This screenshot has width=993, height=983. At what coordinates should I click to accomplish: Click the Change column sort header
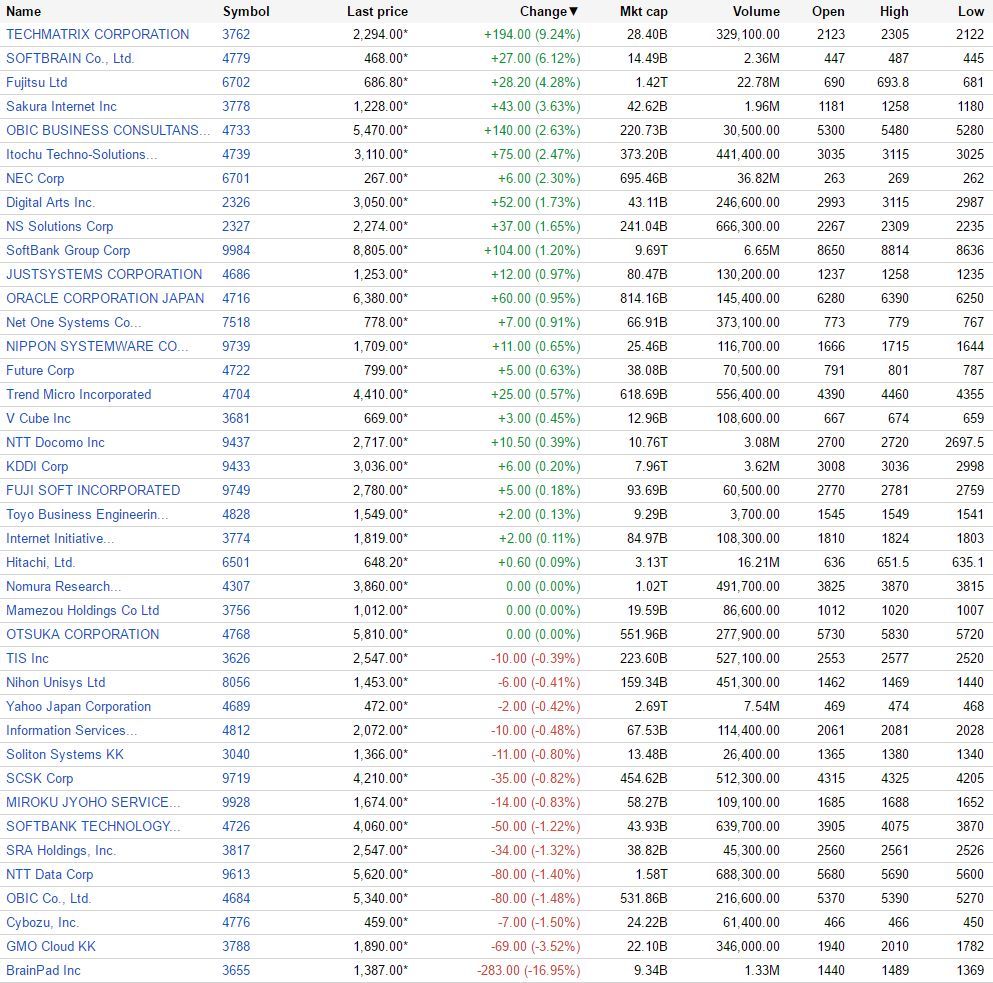(x=549, y=11)
